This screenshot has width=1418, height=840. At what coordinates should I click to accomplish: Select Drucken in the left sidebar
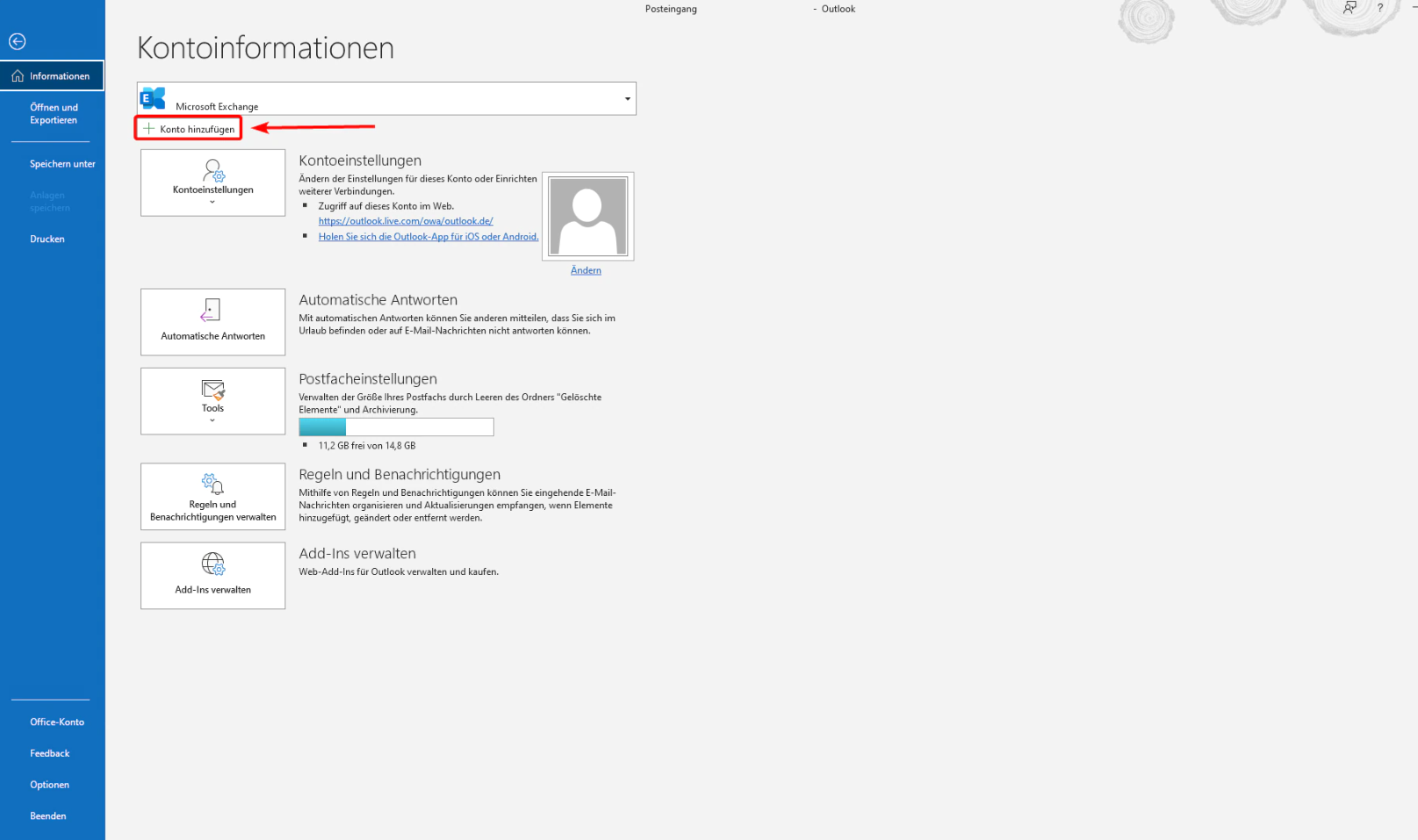coord(47,239)
